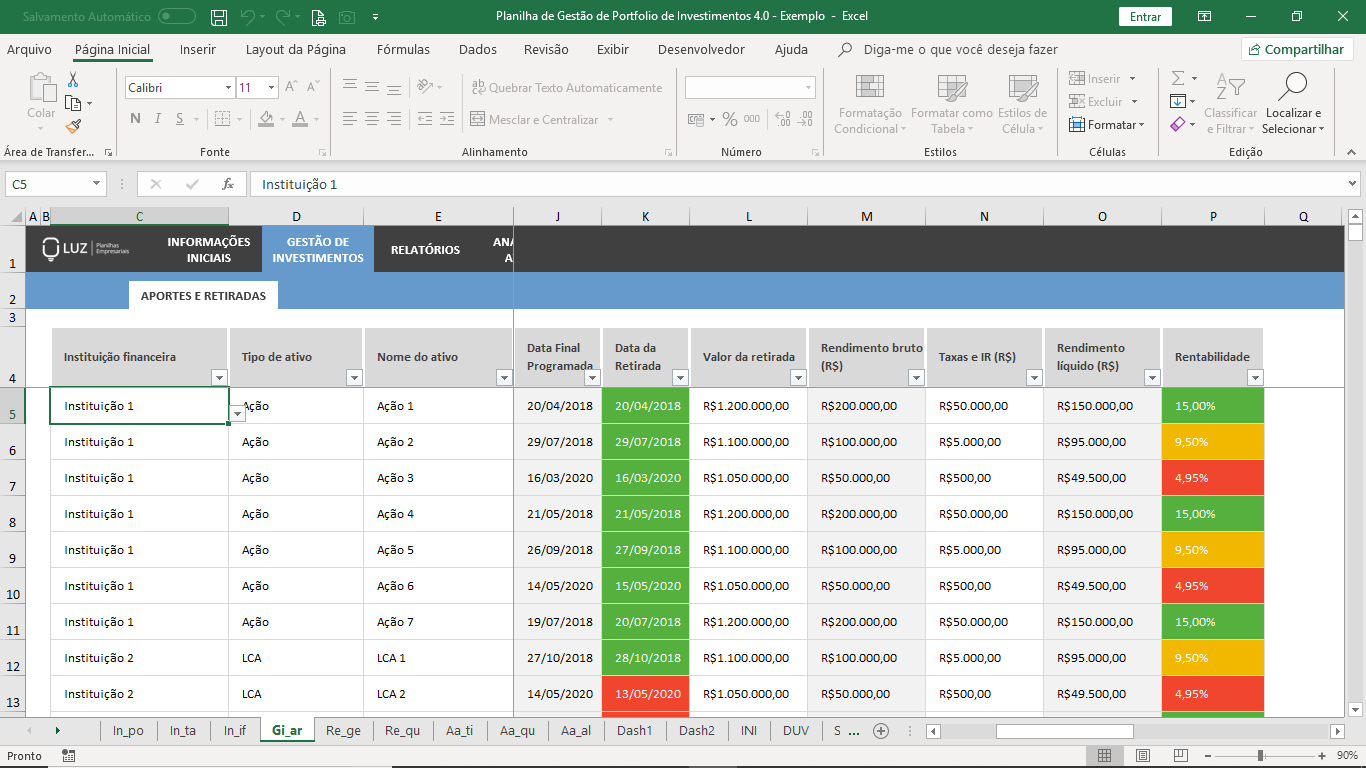Image resolution: width=1366 pixels, height=768 pixels.
Task: Open the Fórmulas ribbon tab
Action: tap(403, 49)
